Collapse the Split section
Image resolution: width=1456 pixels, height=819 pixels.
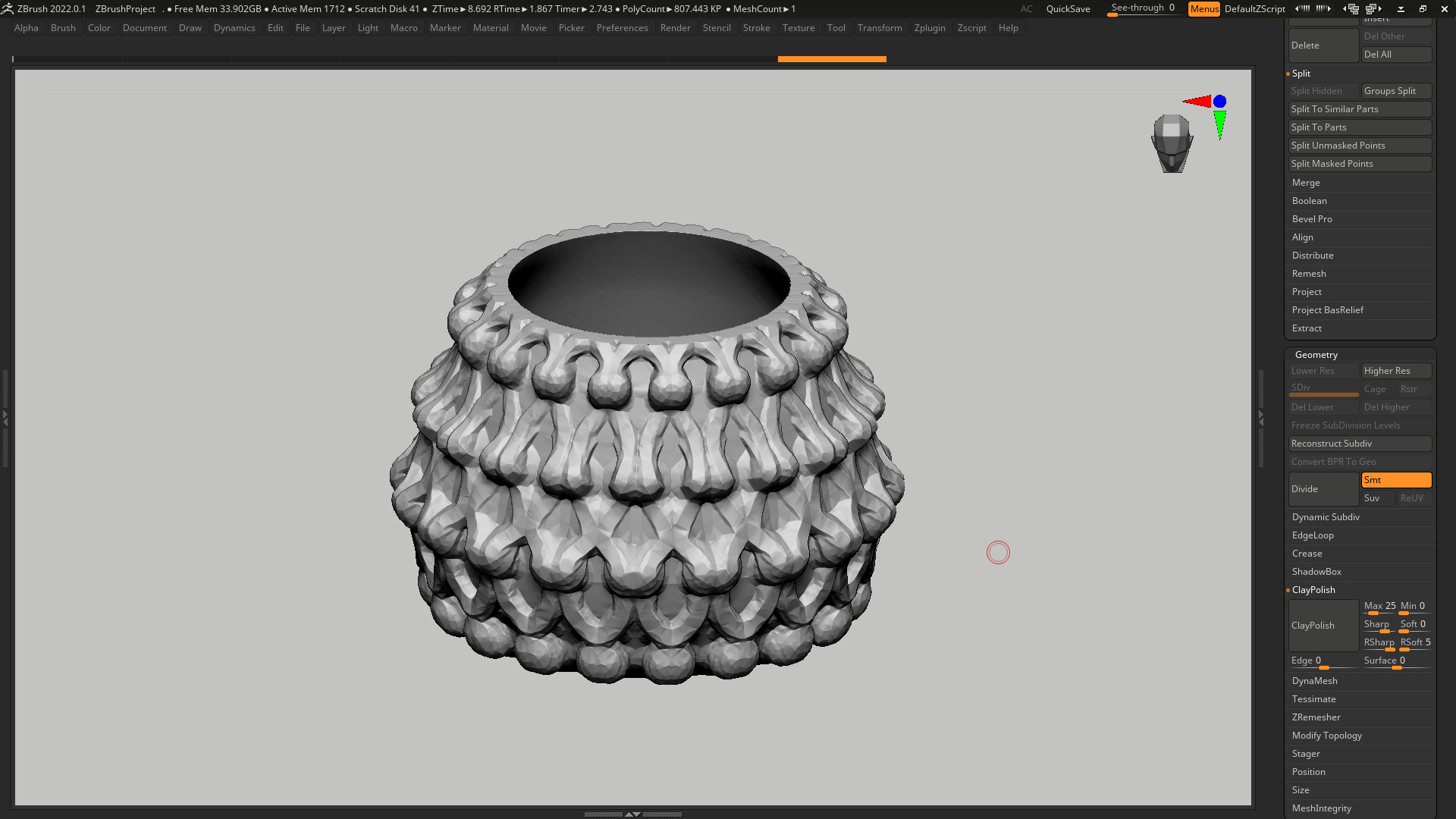[x=1301, y=74]
